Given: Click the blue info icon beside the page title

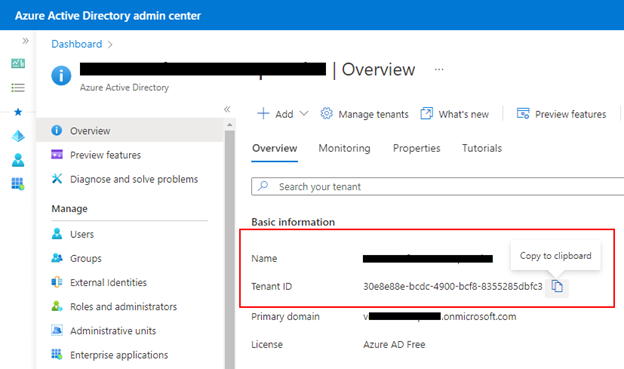Looking at the screenshot, I should [x=61, y=76].
